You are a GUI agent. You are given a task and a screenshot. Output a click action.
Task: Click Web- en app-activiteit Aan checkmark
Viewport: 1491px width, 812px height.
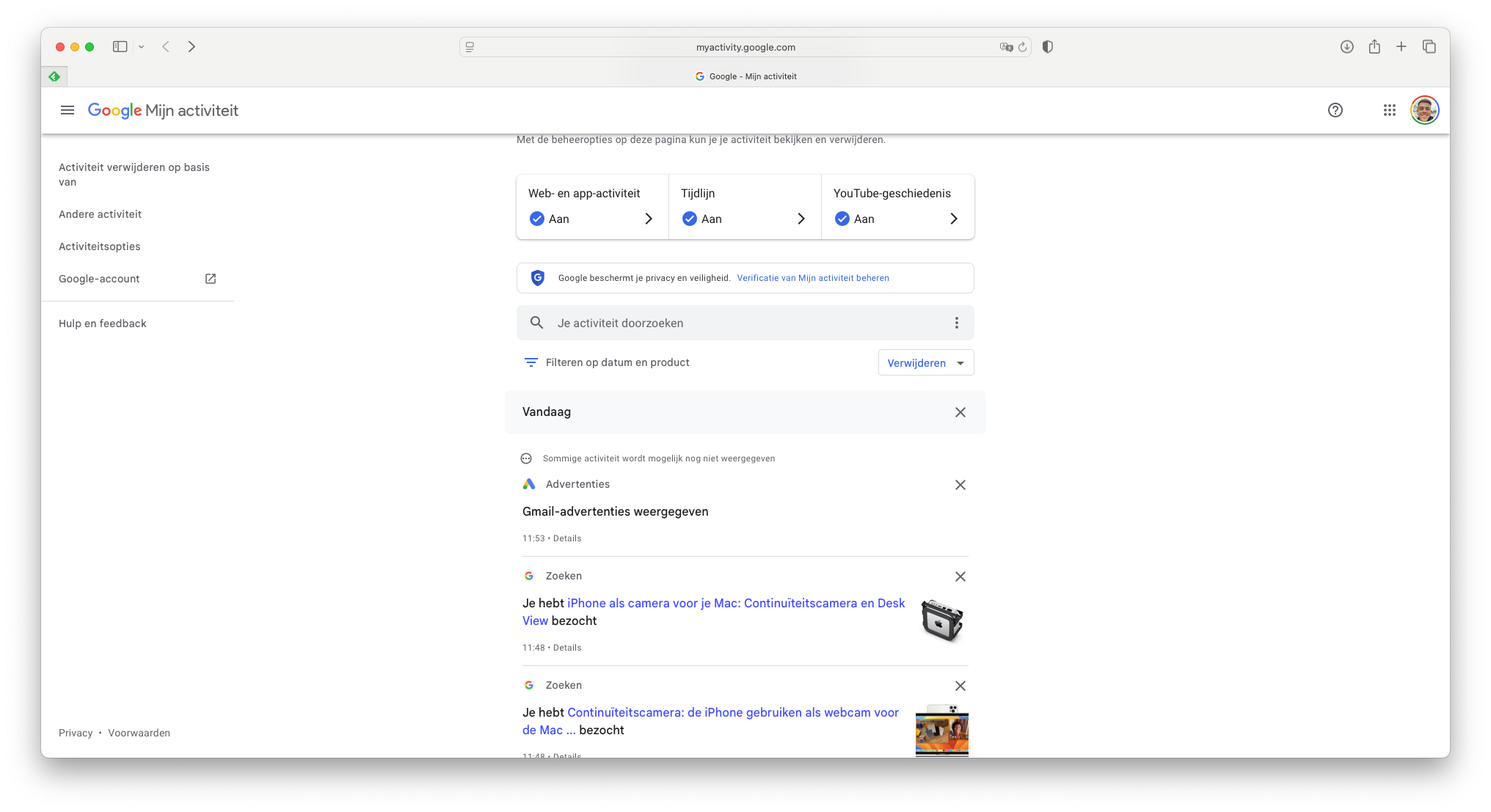click(x=537, y=219)
